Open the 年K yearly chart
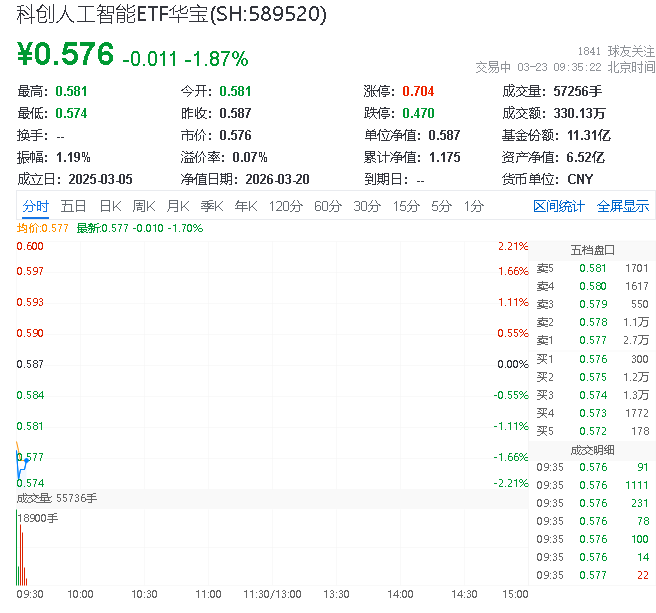Viewport: 656px width, 613px height. [246, 207]
